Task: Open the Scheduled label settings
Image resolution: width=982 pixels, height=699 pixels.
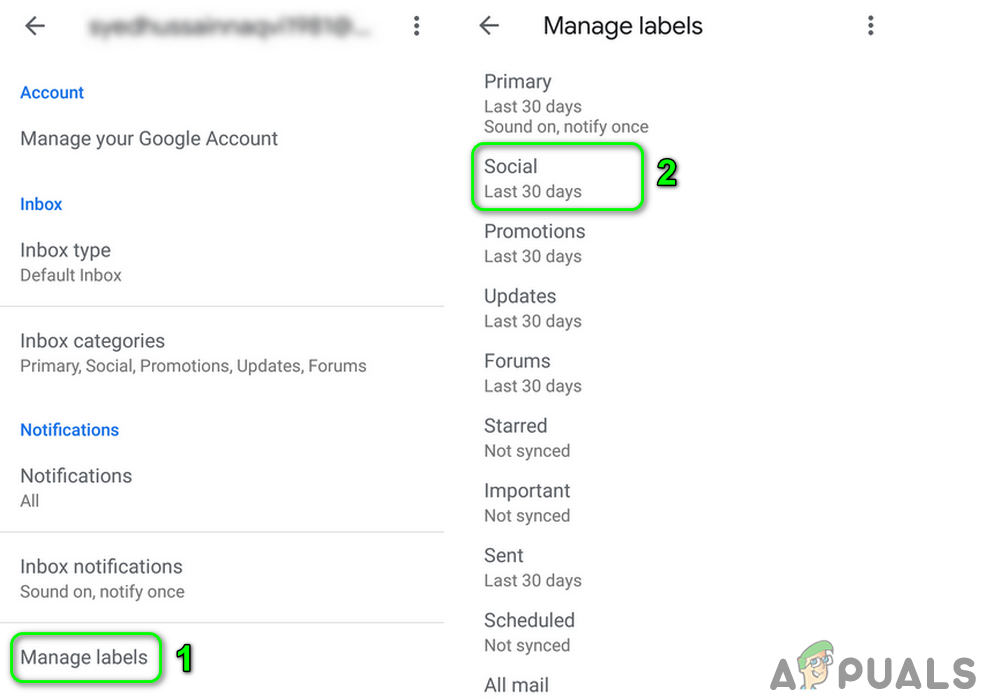Action: tap(529, 632)
